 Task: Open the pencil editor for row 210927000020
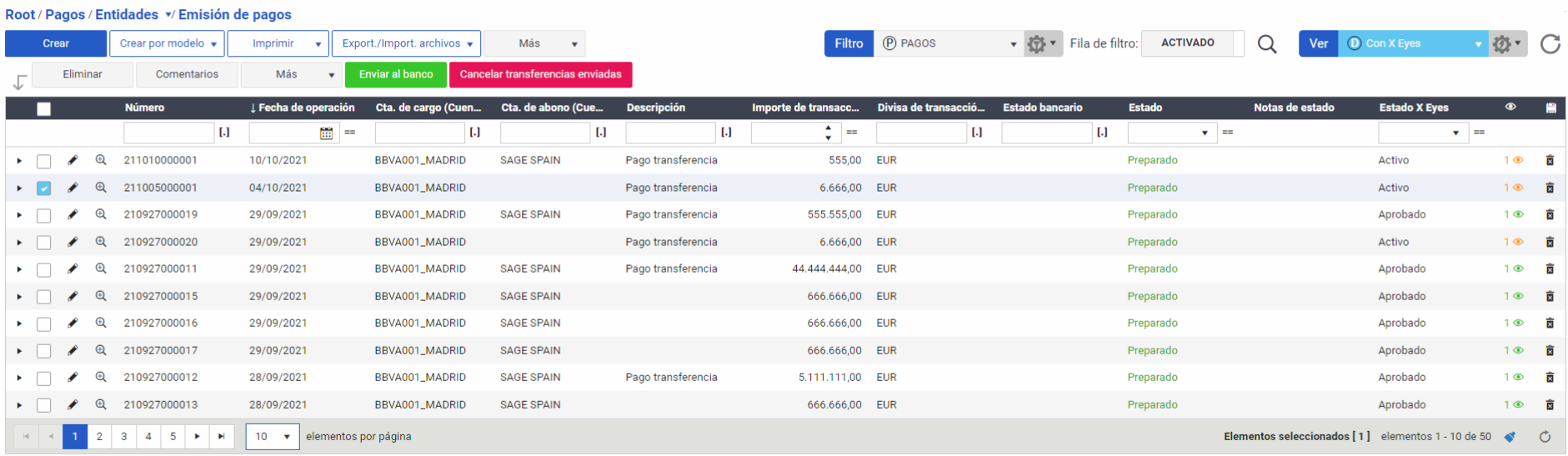coord(73,242)
